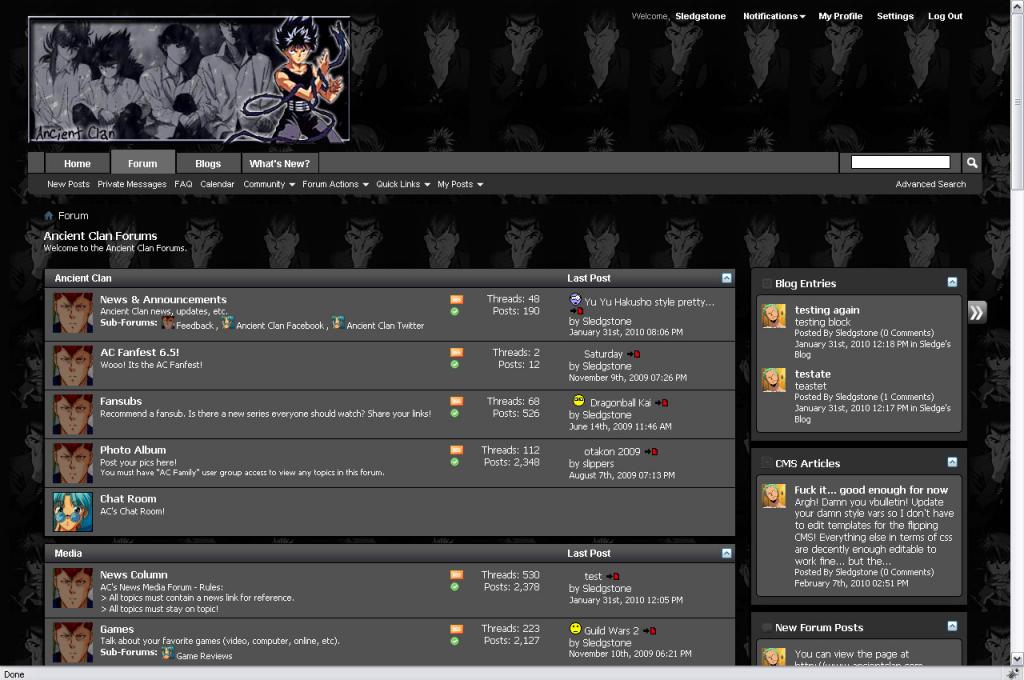1024x680 pixels.
Task: Open Yu Yu Hakusho style pretty... last post
Action: (649, 302)
